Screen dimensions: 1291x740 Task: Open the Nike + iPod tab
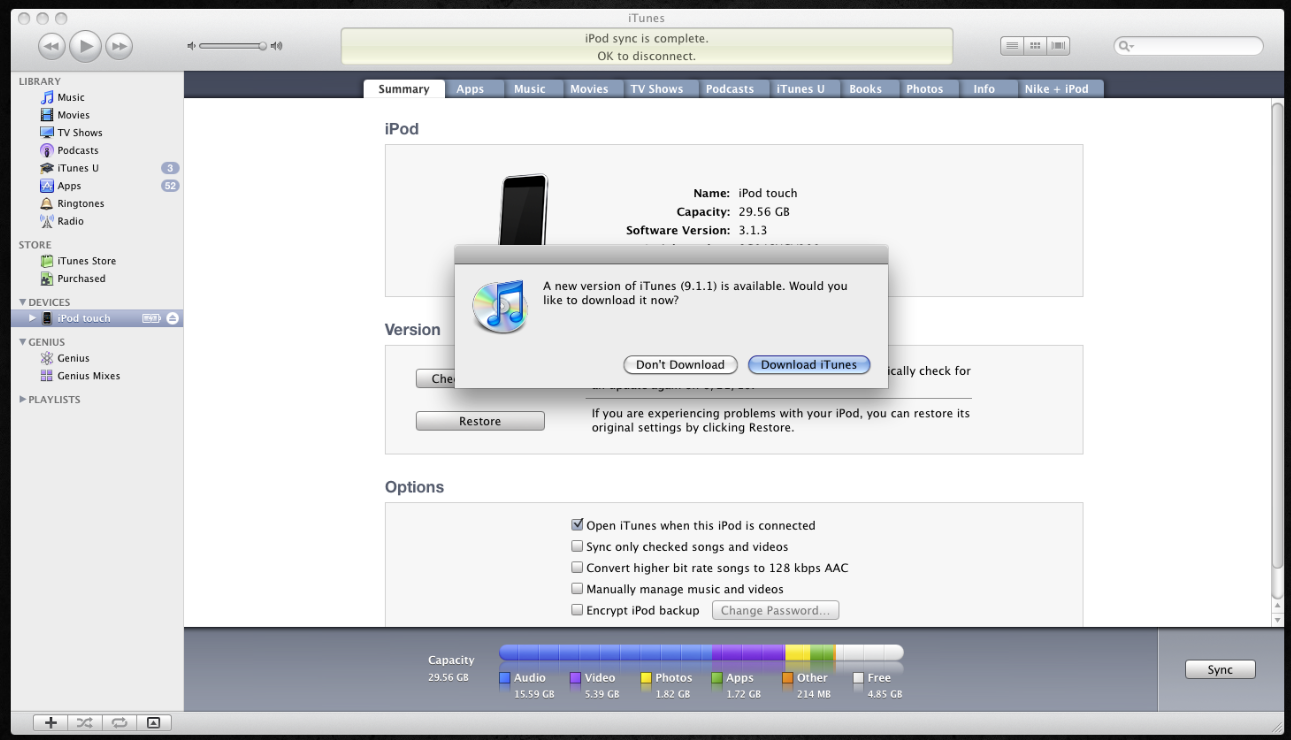(1057, 89)
